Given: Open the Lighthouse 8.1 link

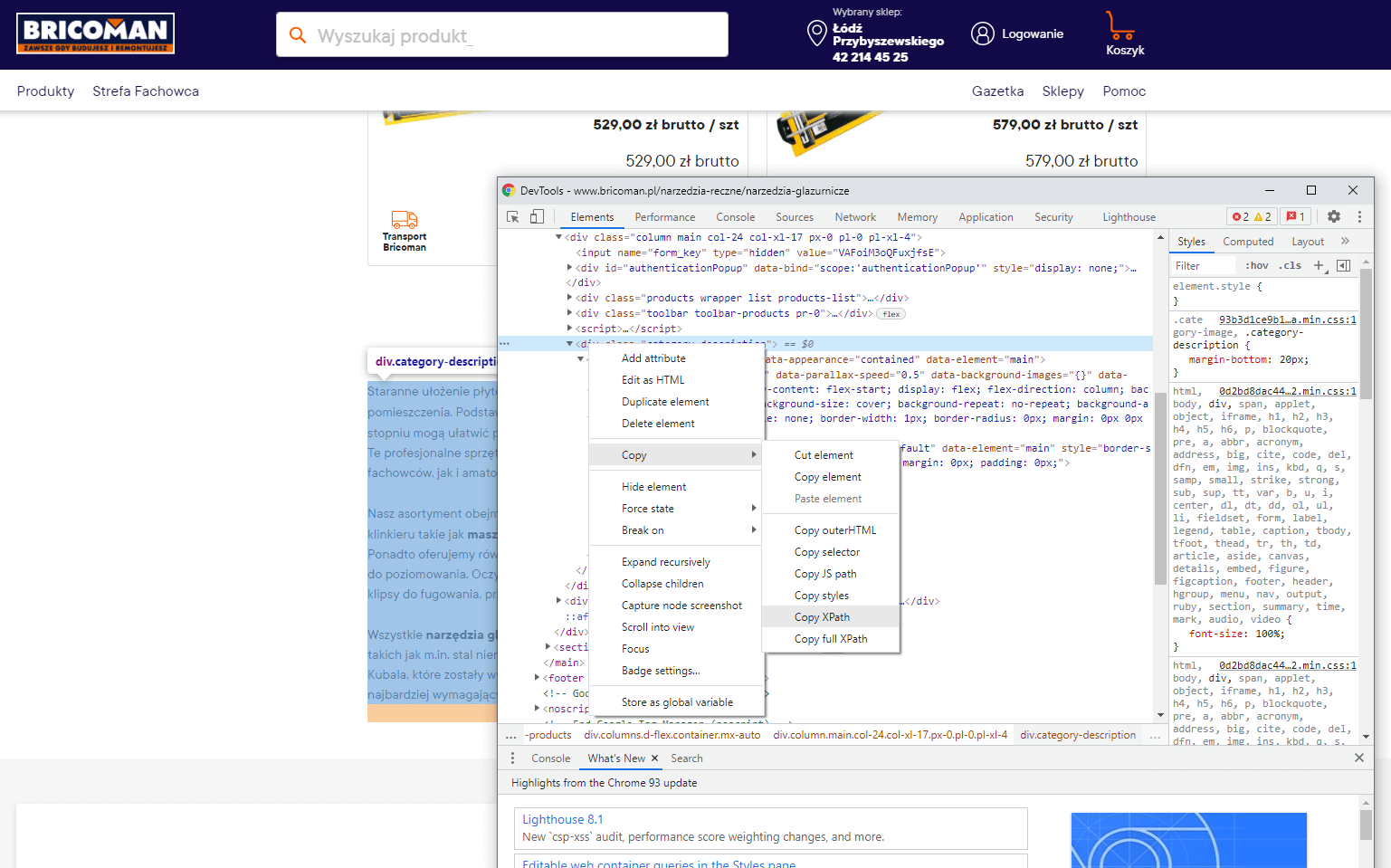Looking at the screenshot, I should (562, 819).
